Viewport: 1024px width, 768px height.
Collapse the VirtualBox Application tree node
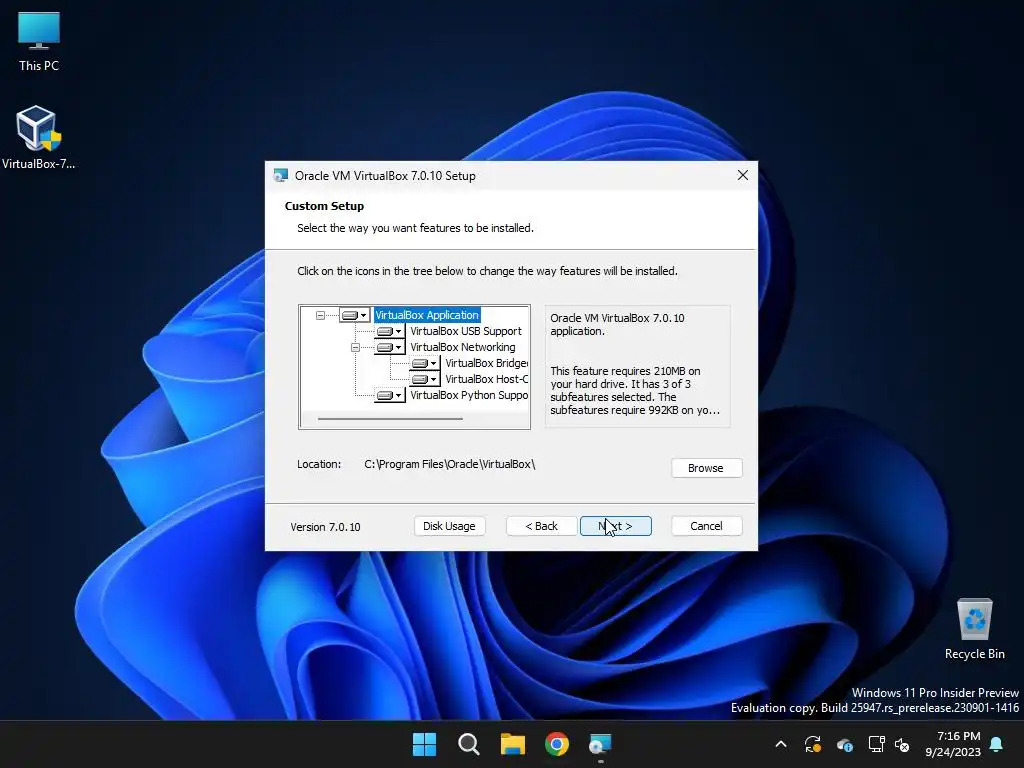[x=320, y=315]
